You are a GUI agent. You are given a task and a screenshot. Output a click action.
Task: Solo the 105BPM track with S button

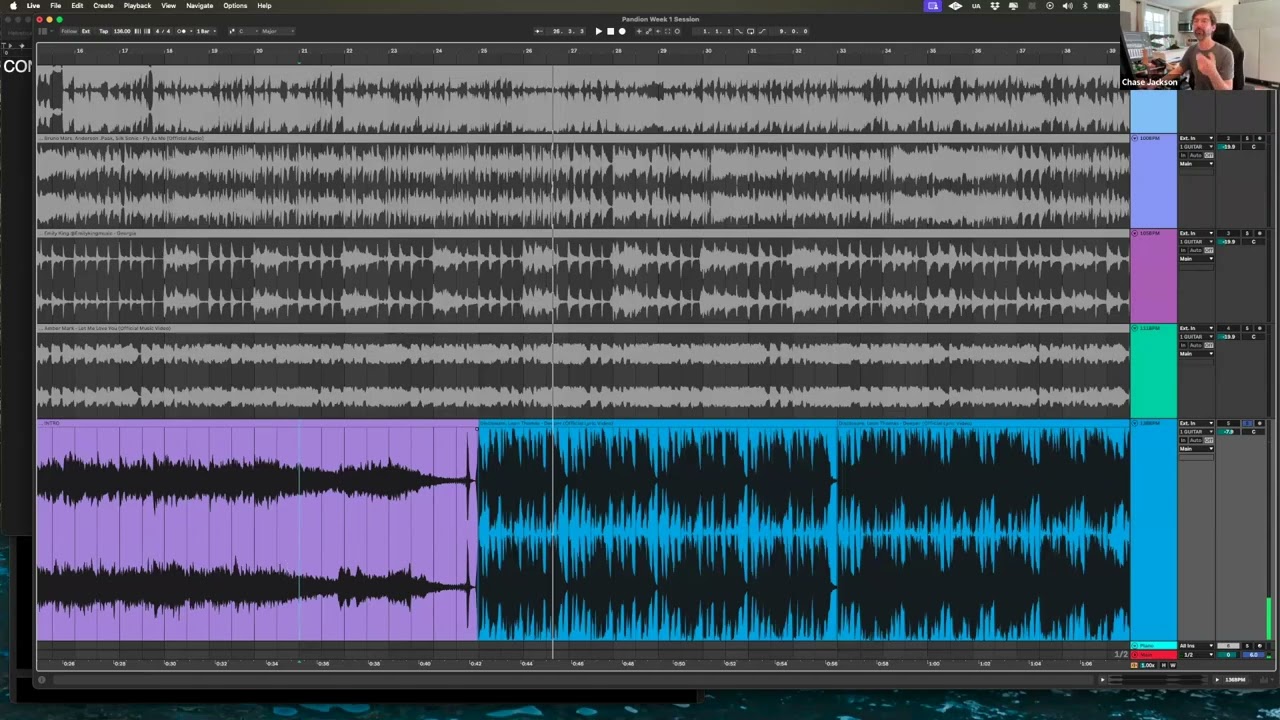click(x=1247, y=233)
